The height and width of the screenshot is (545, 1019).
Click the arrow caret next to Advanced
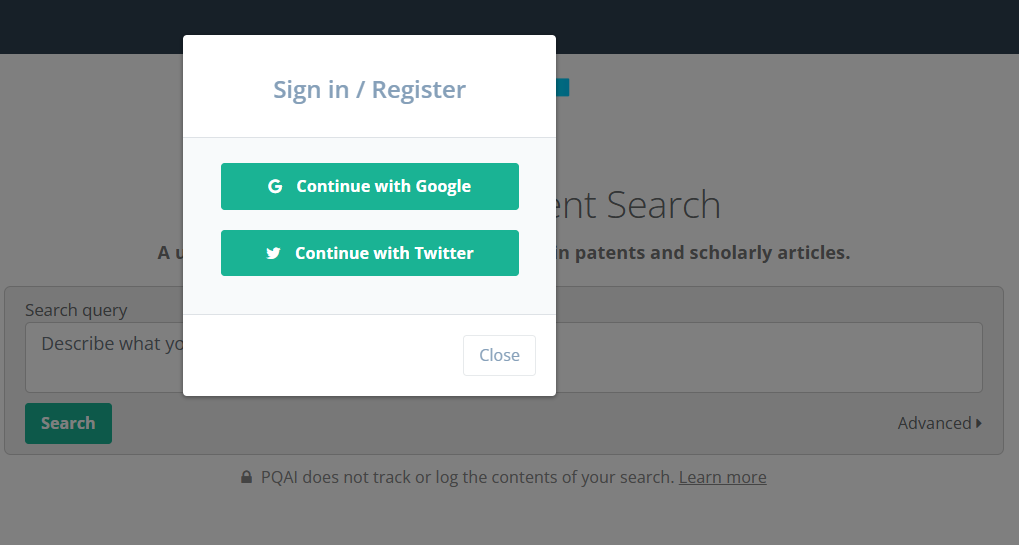979,424
